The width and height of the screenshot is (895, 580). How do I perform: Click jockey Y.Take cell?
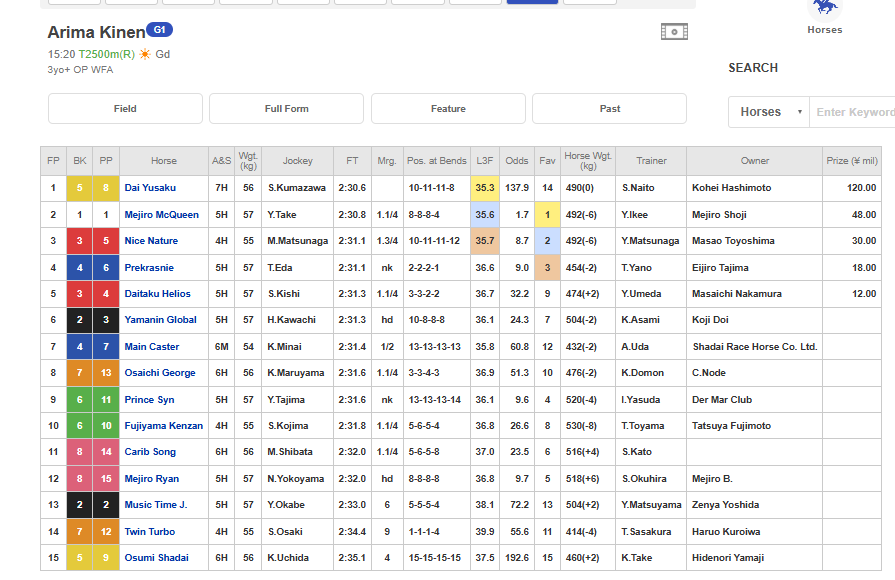pos(297,215)
